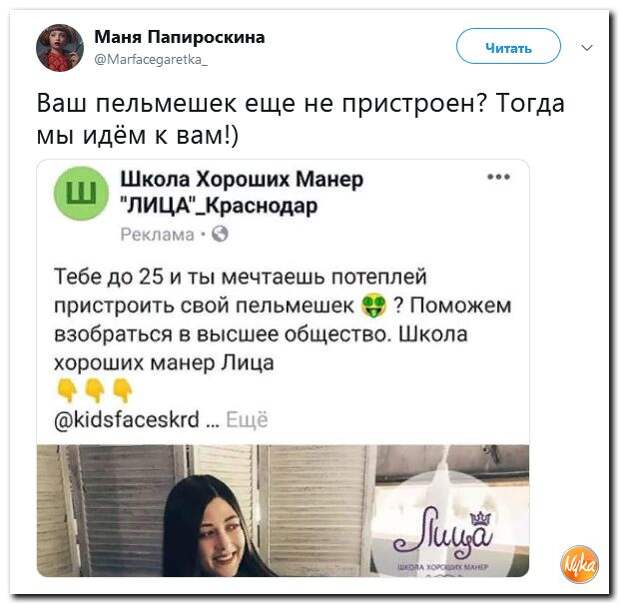Click the green Ш page avatar
The image size is (620, 605).
(81, 193)
